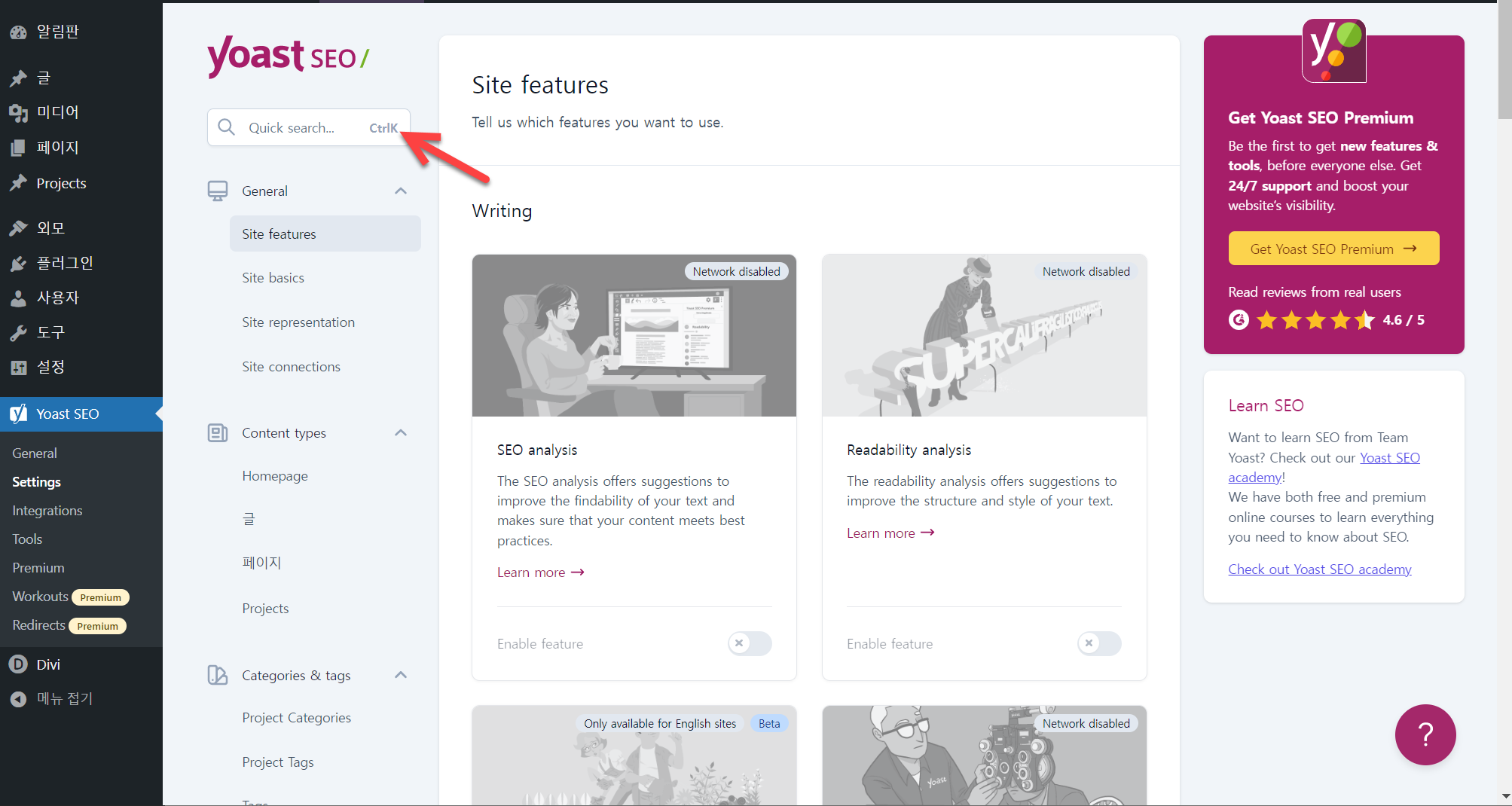1512x806 pixels.
Task: Click the appearance (외모) brush icon
Action: click(18, 227)
